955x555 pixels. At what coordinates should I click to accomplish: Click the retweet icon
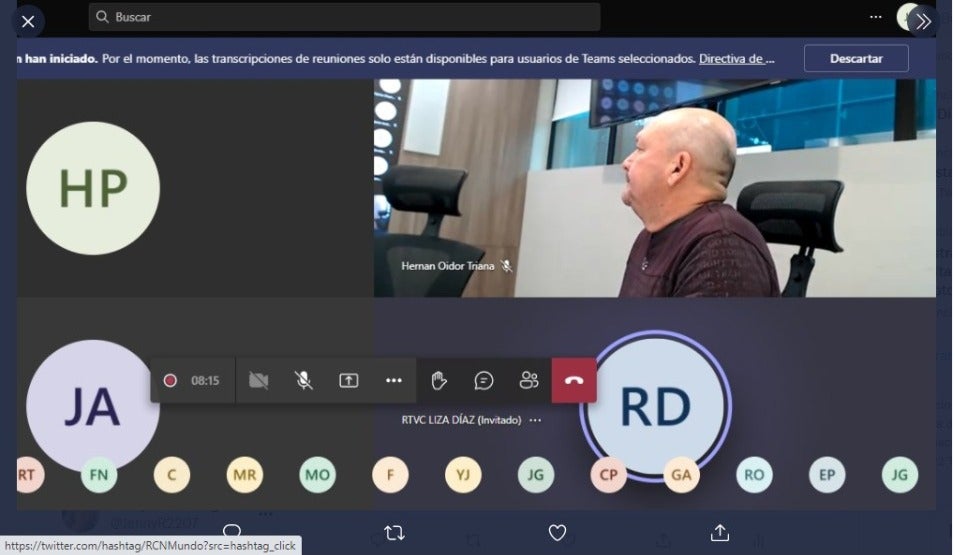[x=394, y=532]
